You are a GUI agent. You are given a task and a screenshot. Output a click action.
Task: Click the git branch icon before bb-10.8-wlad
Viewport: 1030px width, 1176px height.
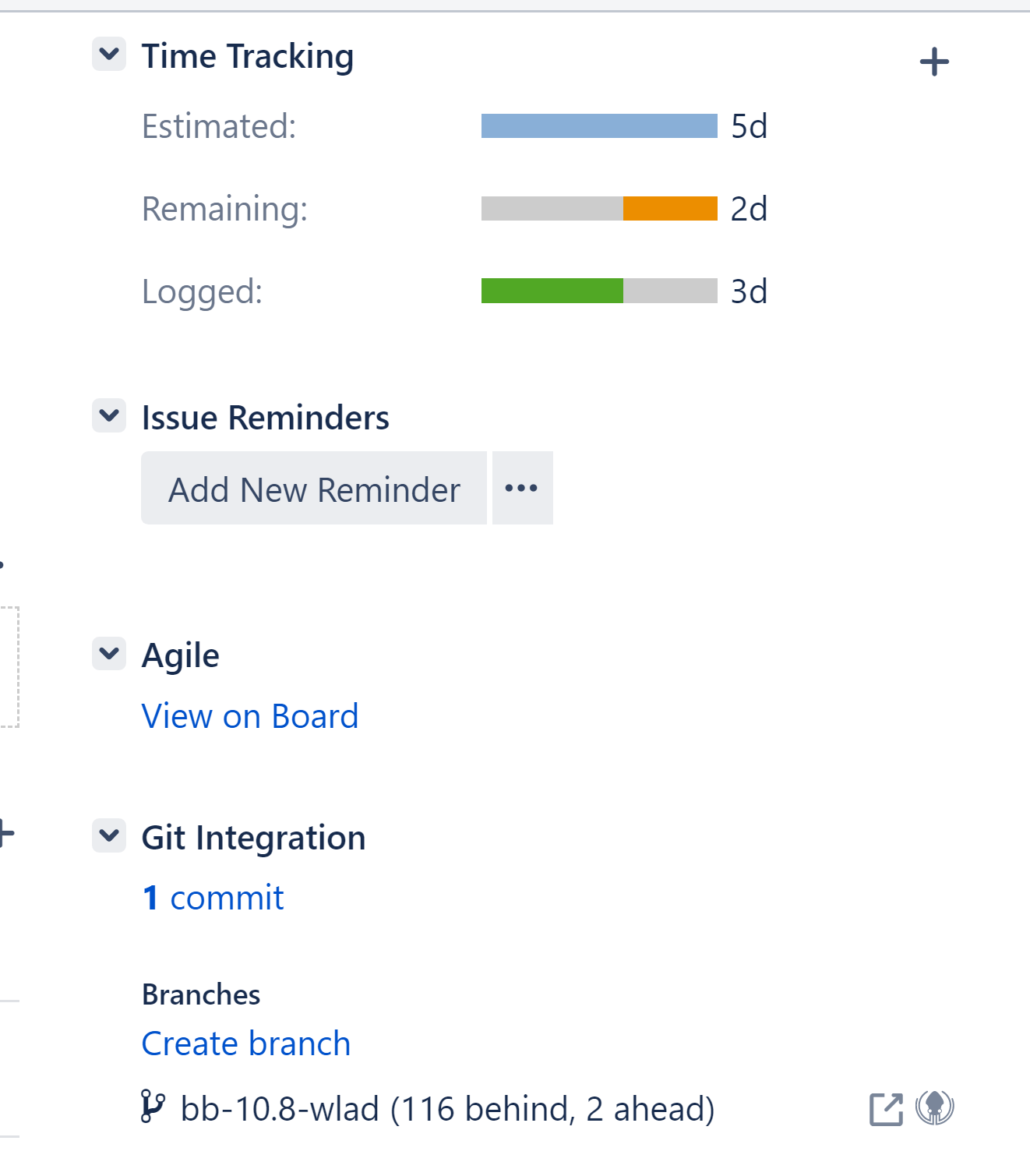coord(153,1107)
